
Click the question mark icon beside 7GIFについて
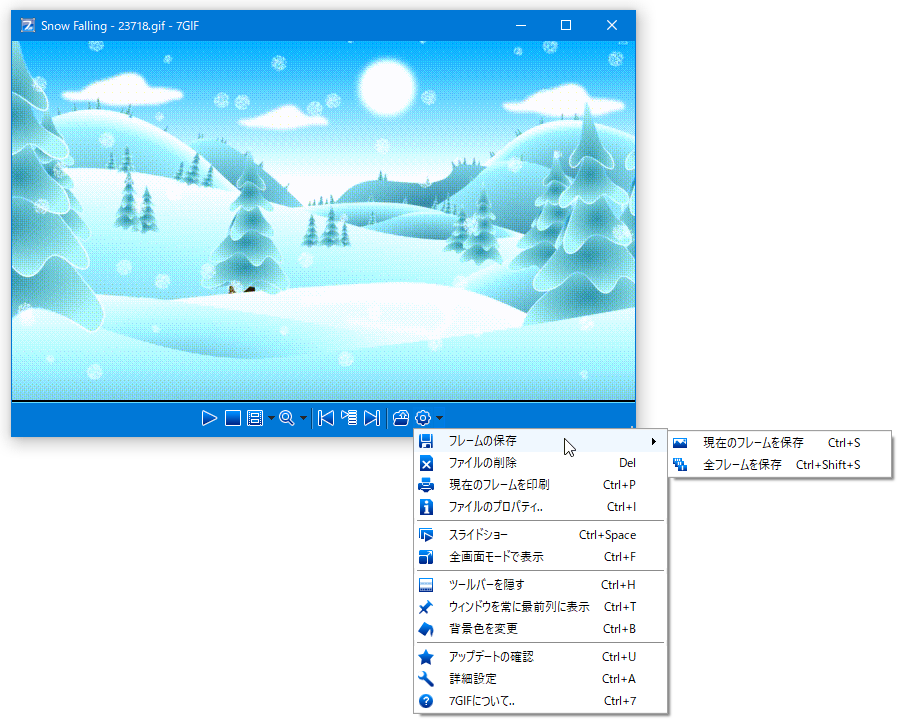pos(426,701)
